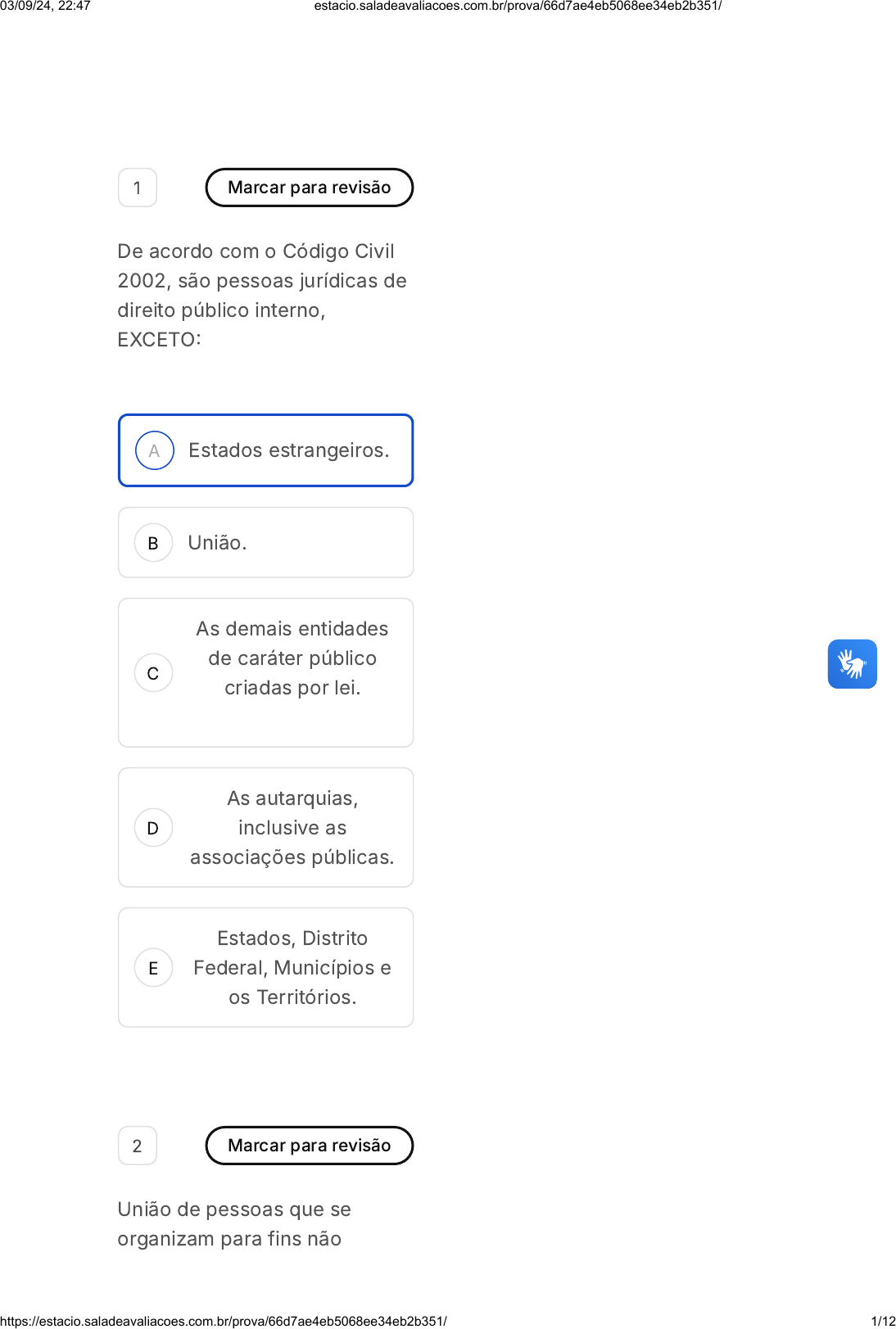Mark question 2 for review
The width and height of the screenshot is (896, 1329).
click(x=309, y=1146)
